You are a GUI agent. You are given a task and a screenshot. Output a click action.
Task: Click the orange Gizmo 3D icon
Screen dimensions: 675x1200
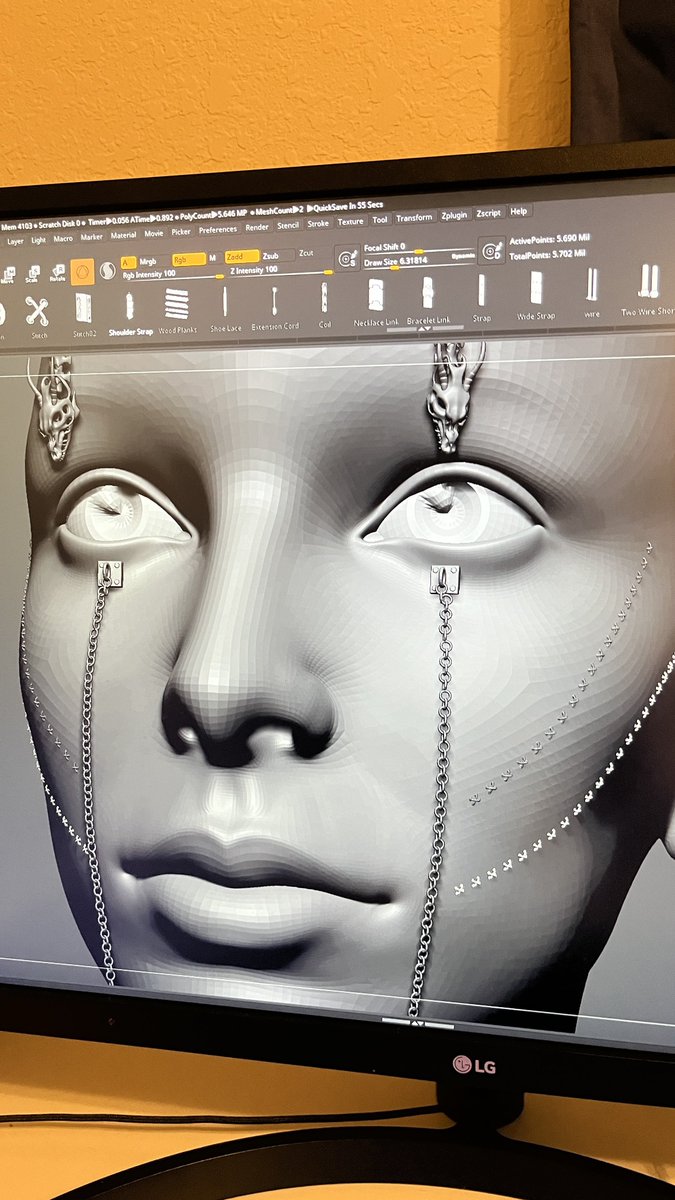(83, 271)
